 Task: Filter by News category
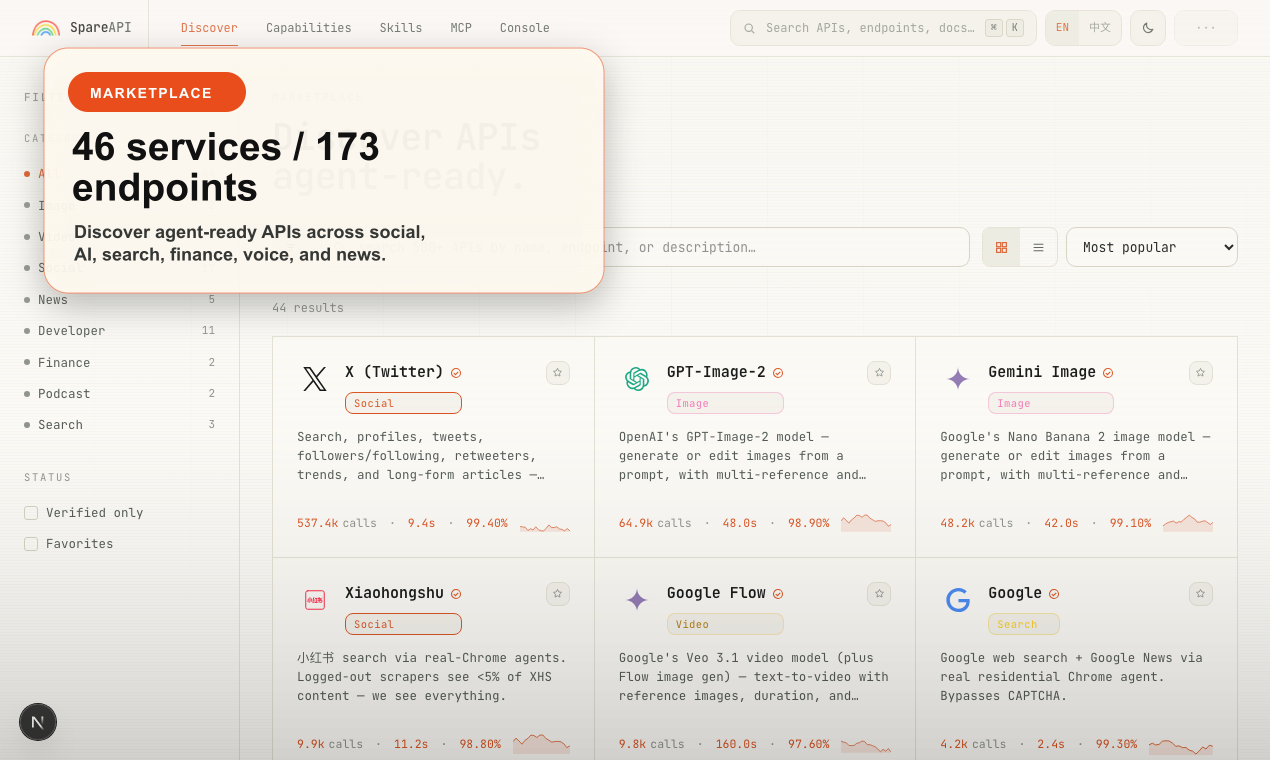(x=120, y=300)
